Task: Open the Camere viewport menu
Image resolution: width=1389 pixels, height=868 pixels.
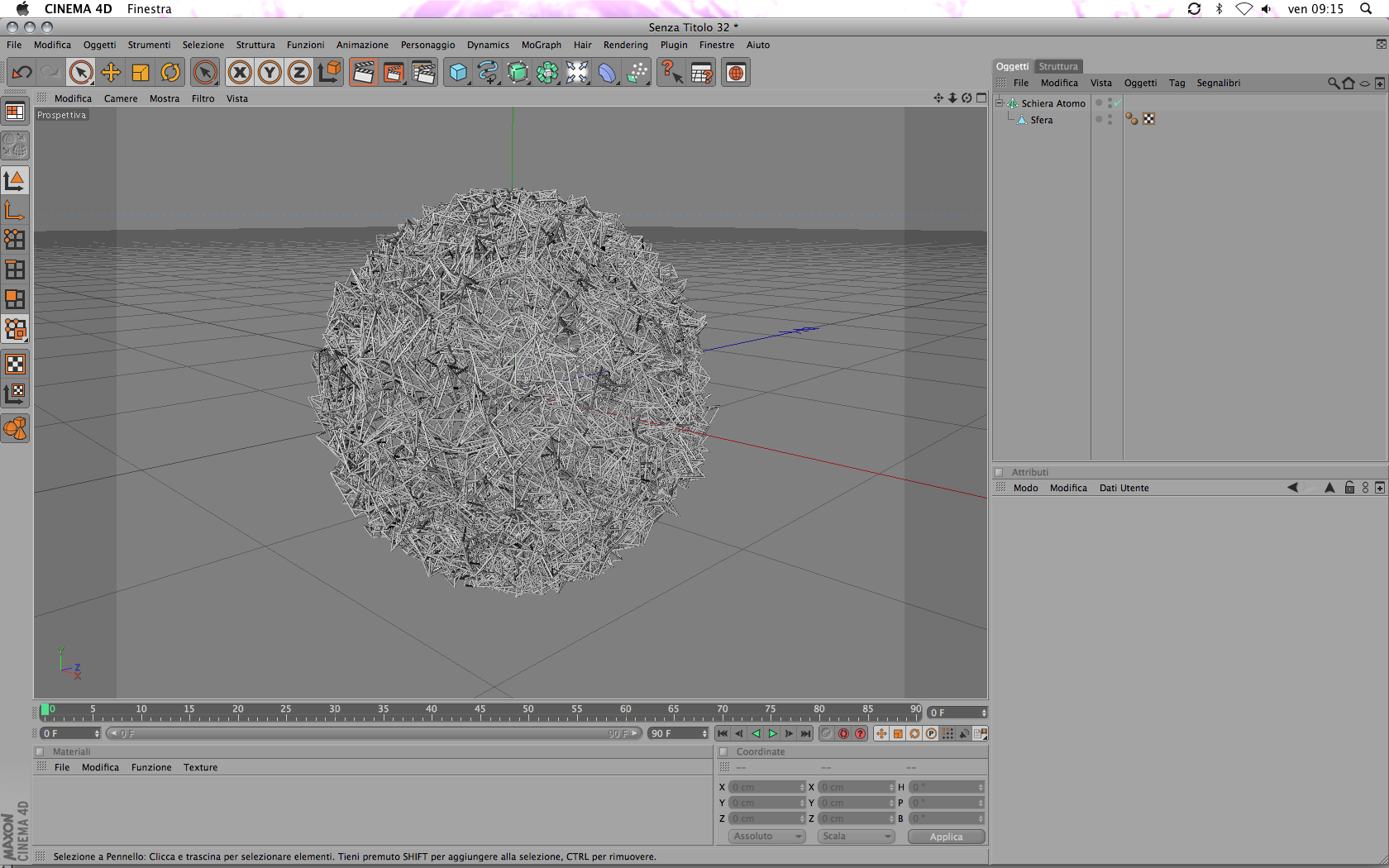Action: (x=121, y=98)
